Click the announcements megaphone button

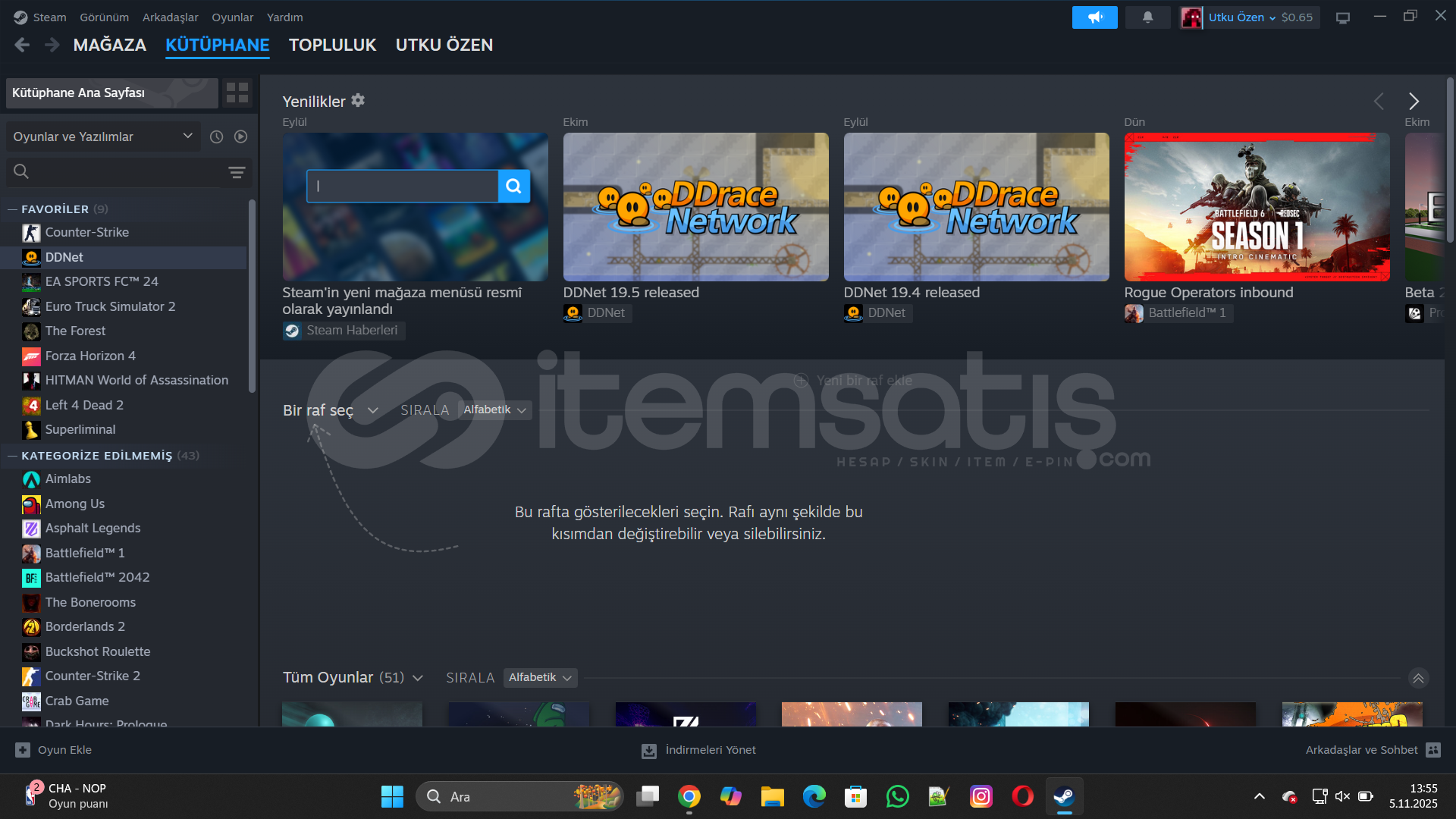pos(1094,17)
